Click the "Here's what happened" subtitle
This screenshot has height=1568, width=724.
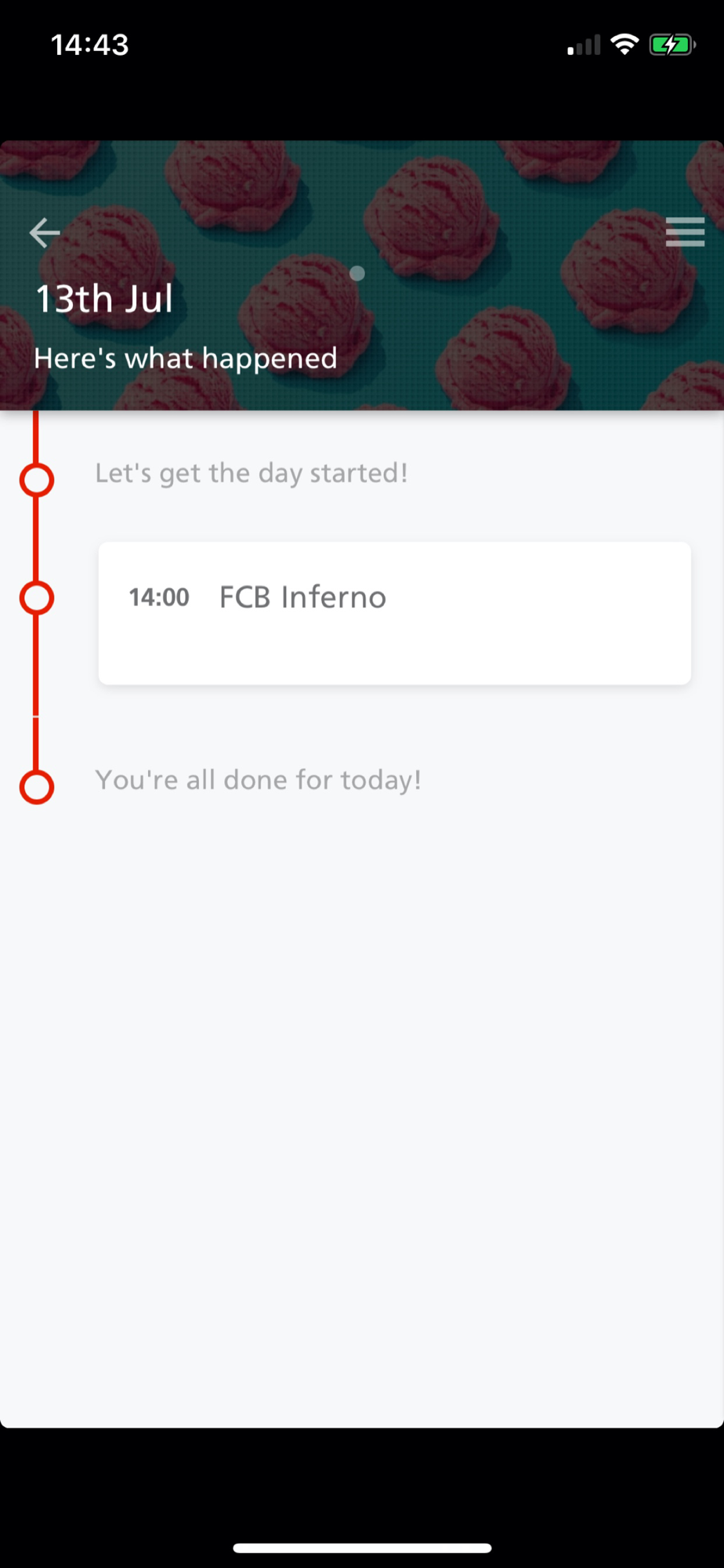(x=186, y=358)
